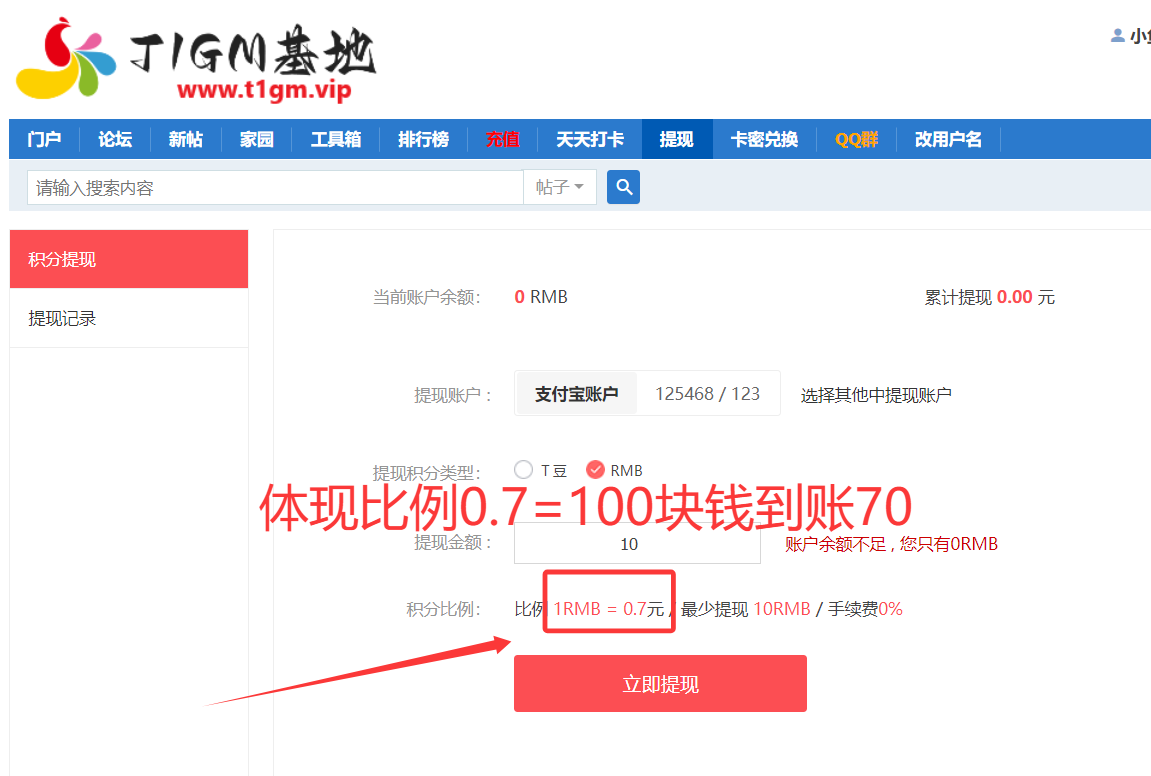The image size is (1151, 776).
Task: Click the 请输入搜索内容 search box
Action: (x=265, y=187)
